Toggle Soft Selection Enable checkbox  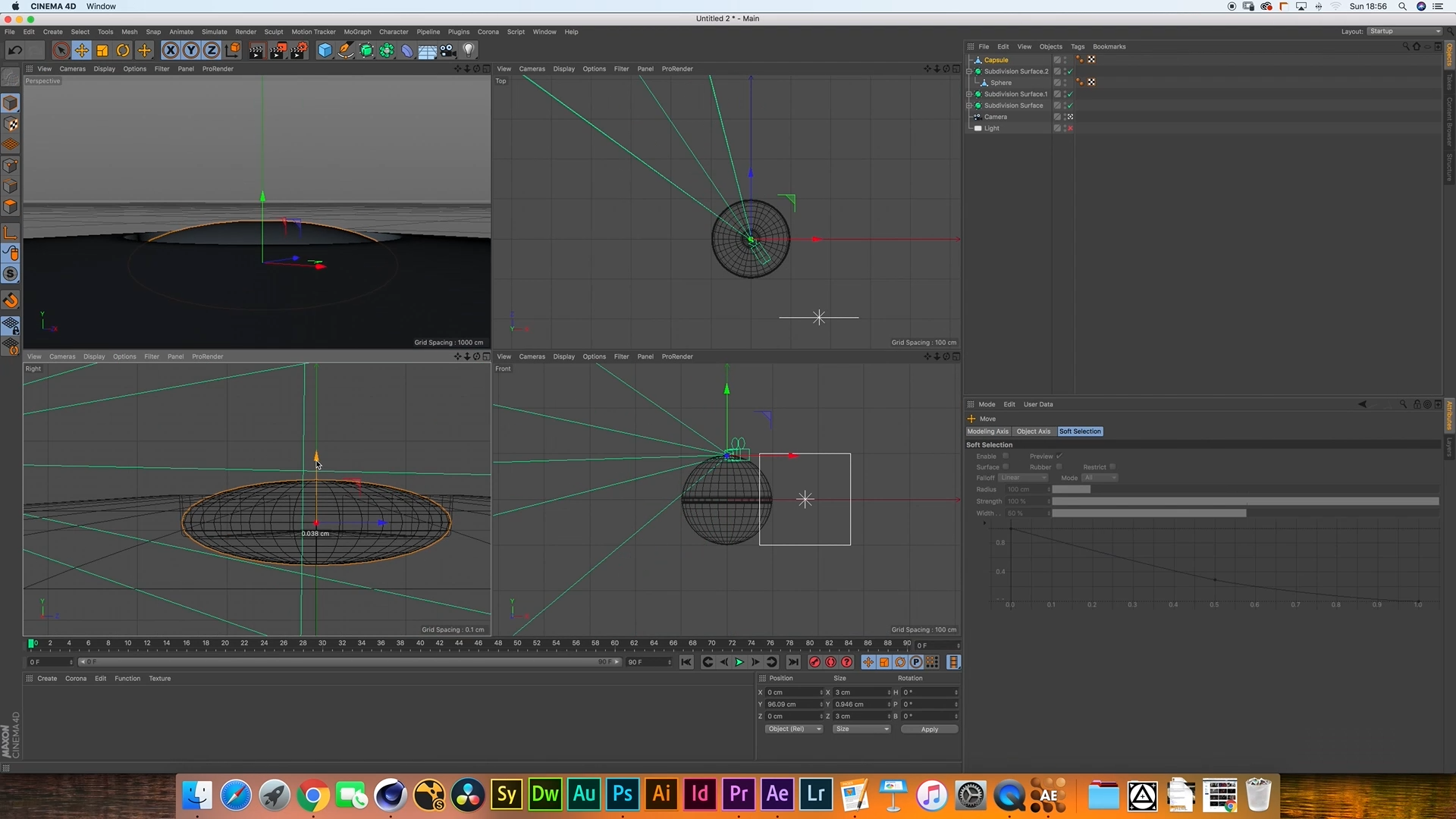tap(1006, 456)
